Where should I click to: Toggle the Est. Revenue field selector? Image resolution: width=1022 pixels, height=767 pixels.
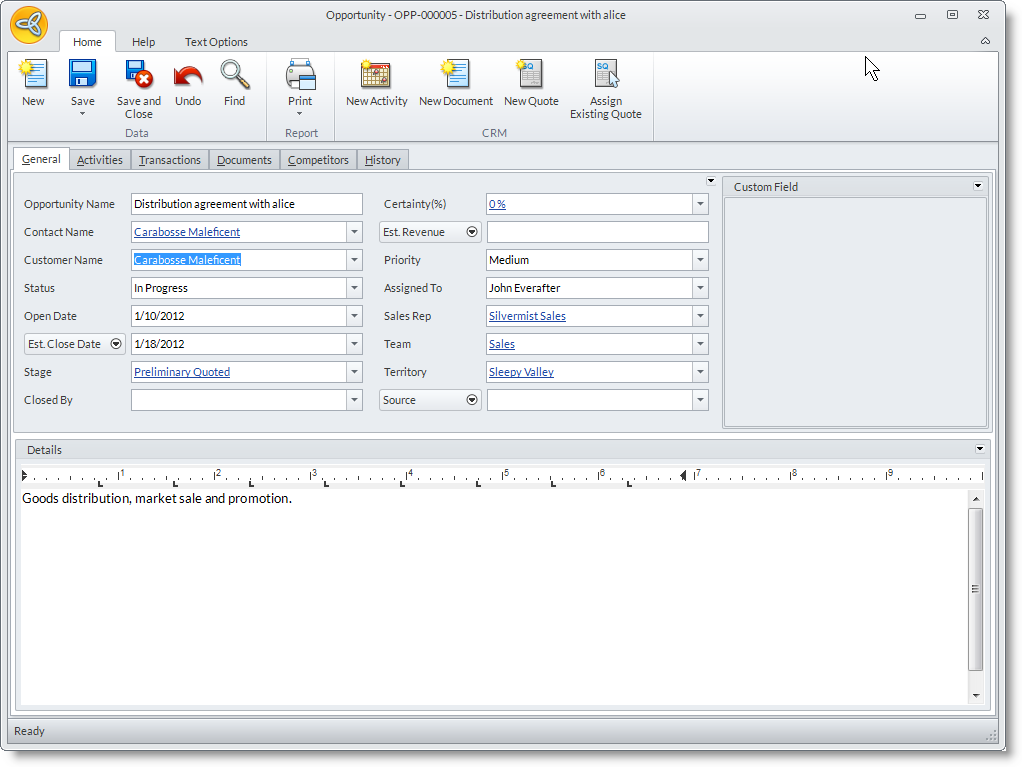point(471,232)
